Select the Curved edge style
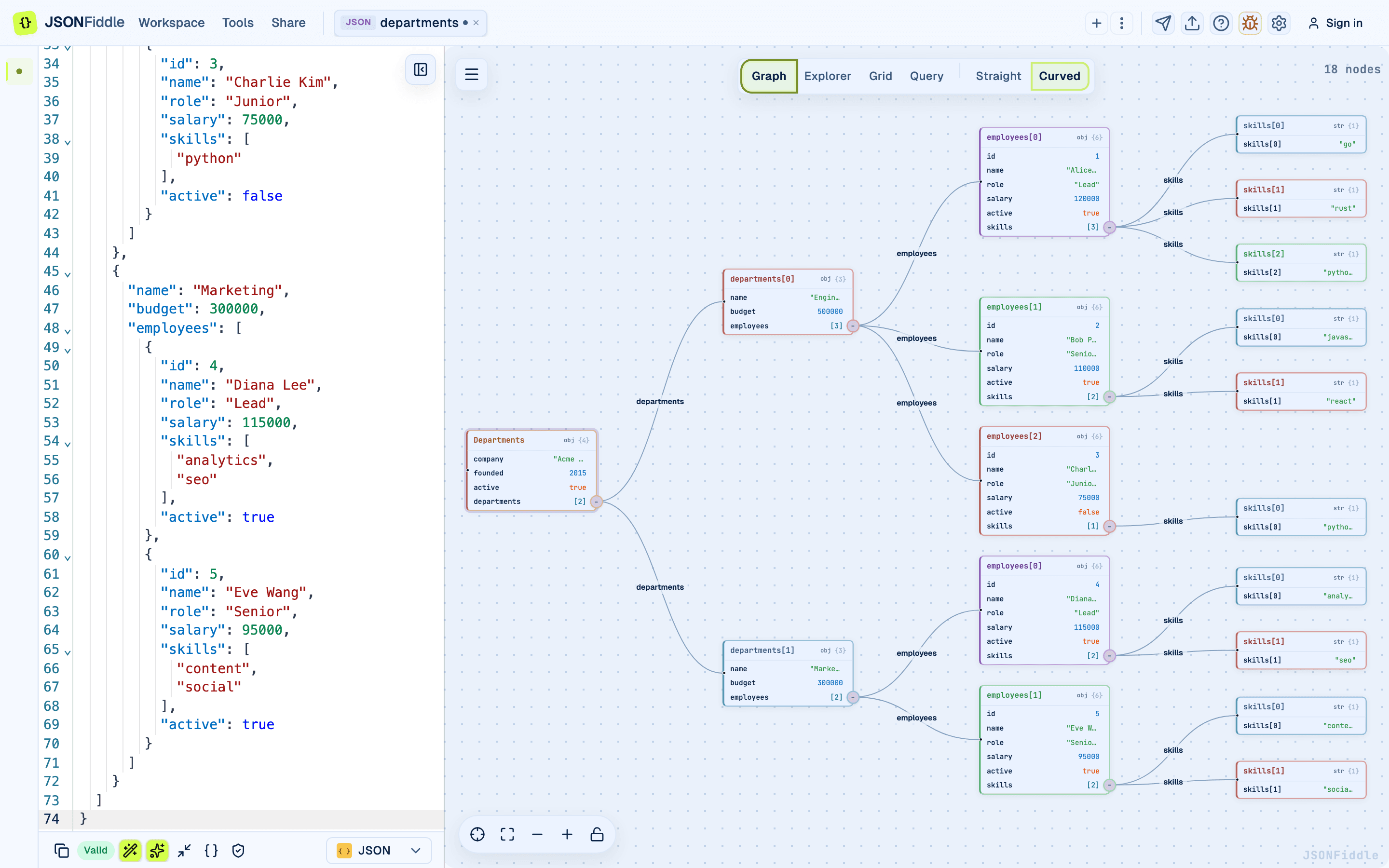 (1060, 76)
